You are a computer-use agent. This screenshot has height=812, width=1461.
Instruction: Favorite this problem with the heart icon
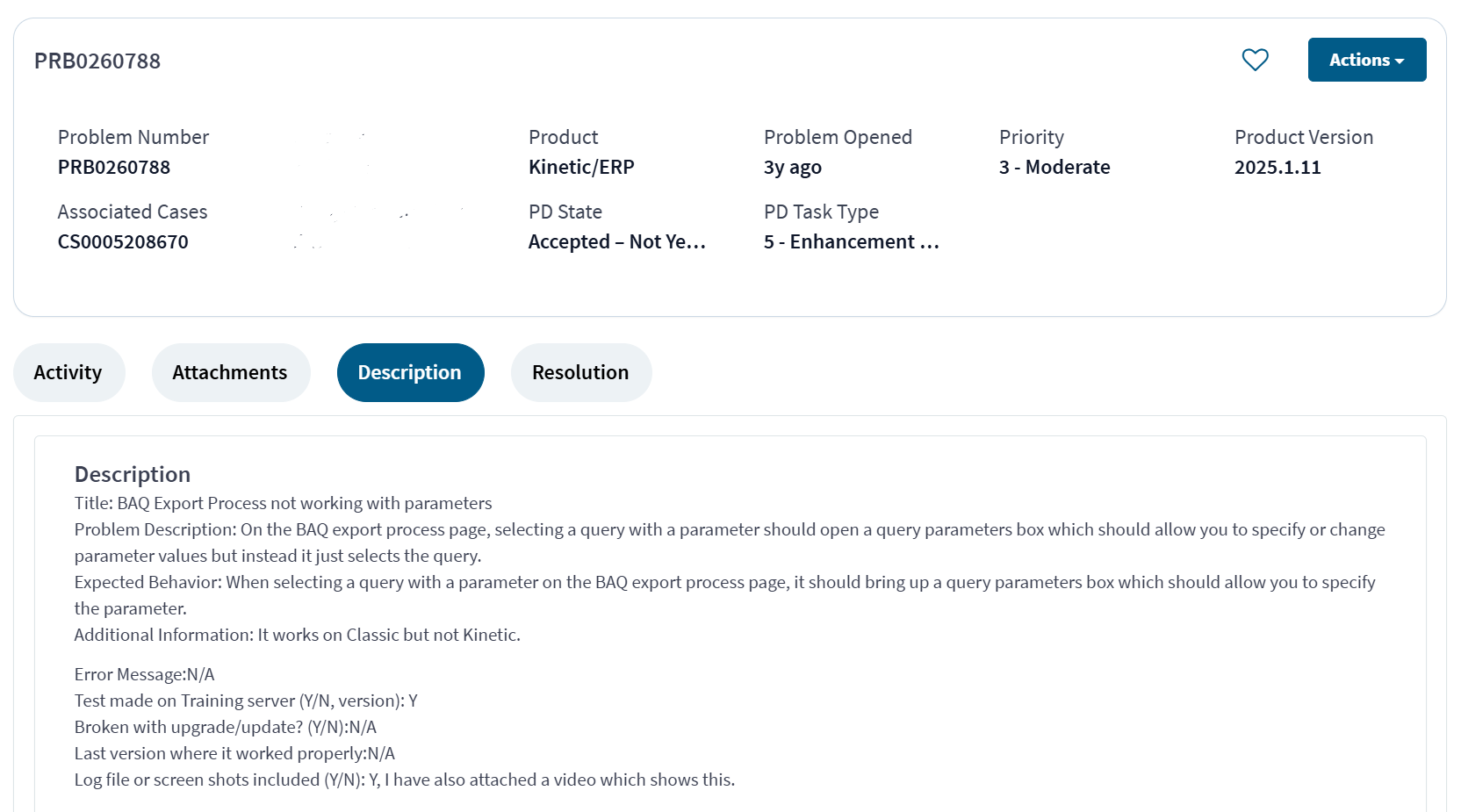click(x=1255, y=60)
